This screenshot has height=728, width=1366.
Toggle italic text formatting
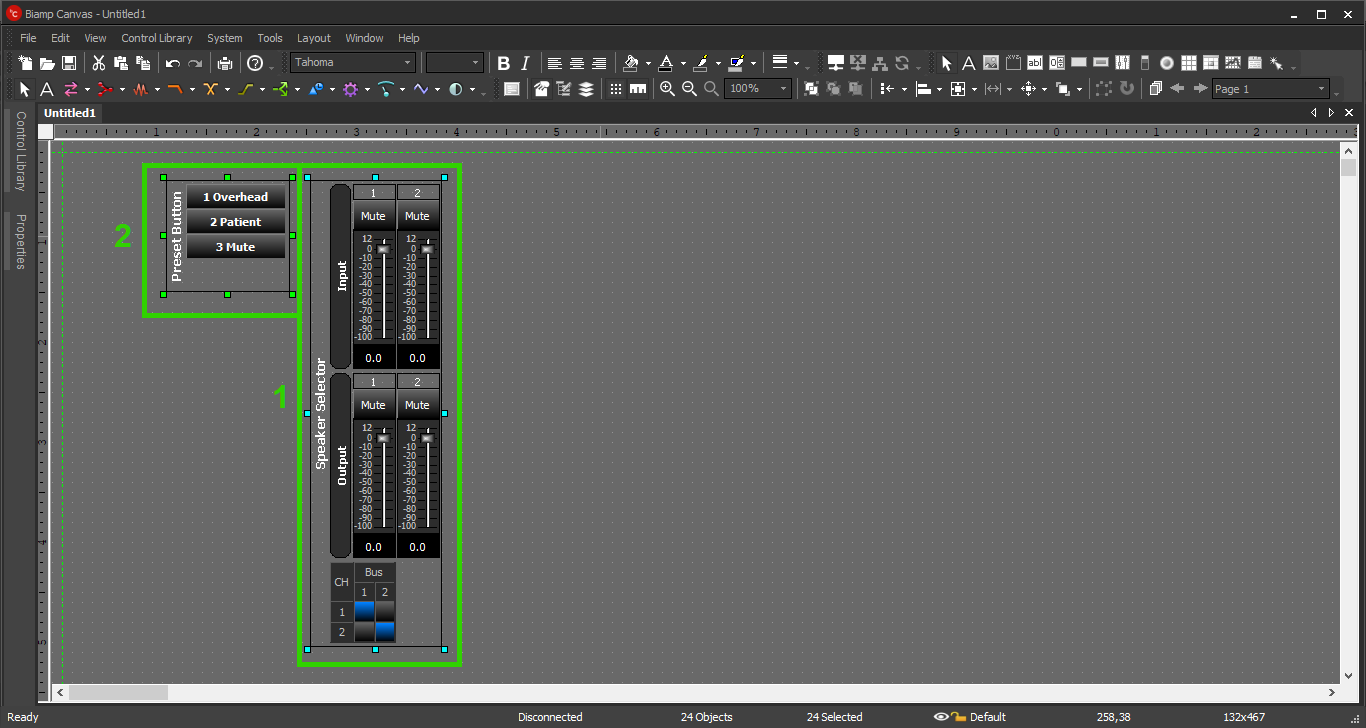point(526,63)
